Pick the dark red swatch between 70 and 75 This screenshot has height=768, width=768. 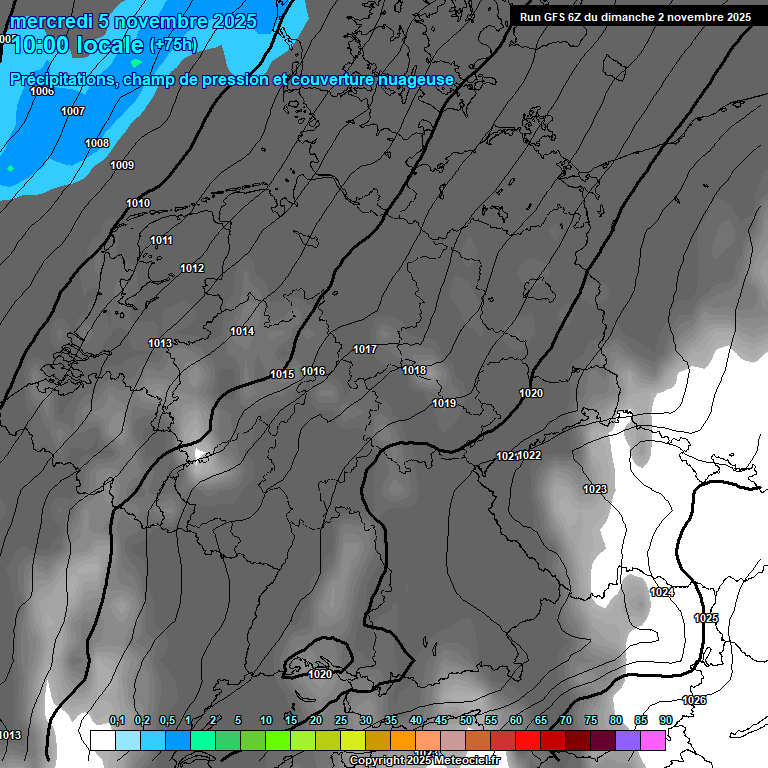(578, 740)
